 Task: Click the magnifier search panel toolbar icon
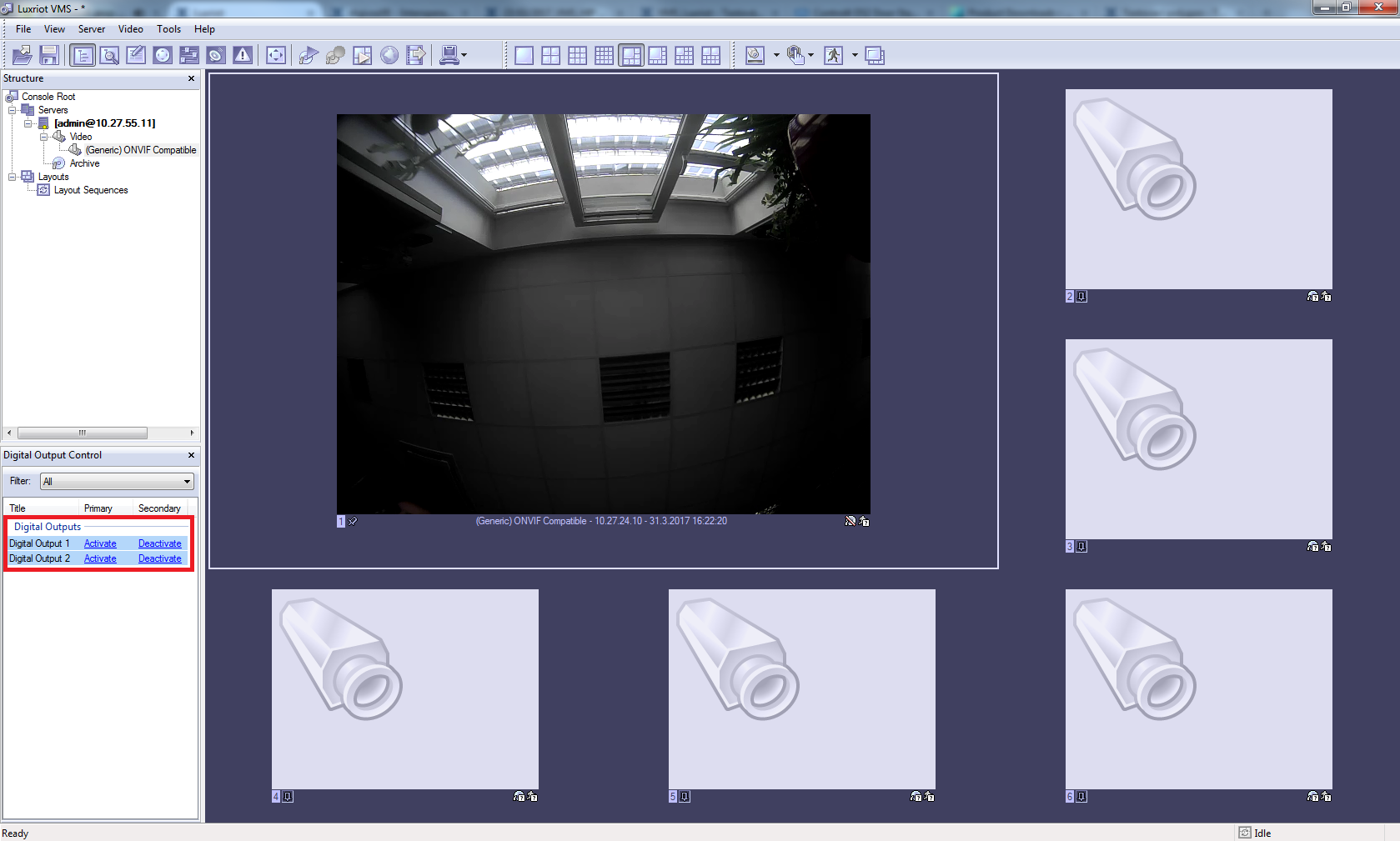[x=109, y=55]
